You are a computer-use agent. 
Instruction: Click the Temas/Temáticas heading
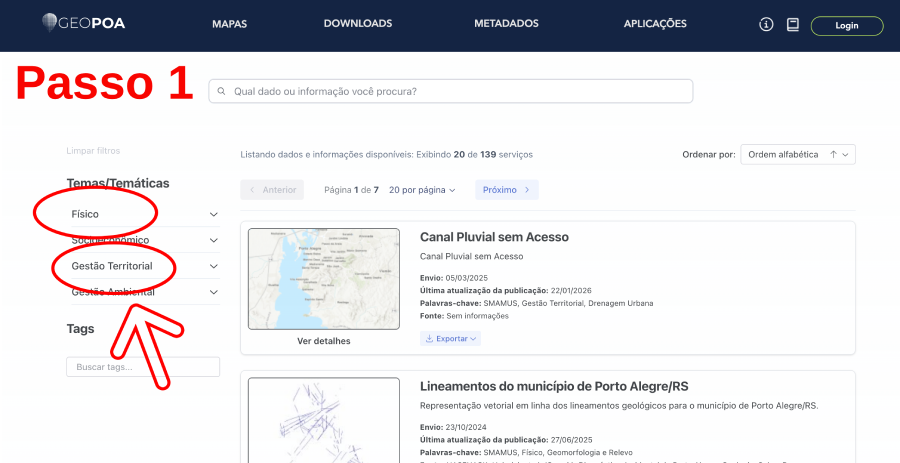pos(118,183)
